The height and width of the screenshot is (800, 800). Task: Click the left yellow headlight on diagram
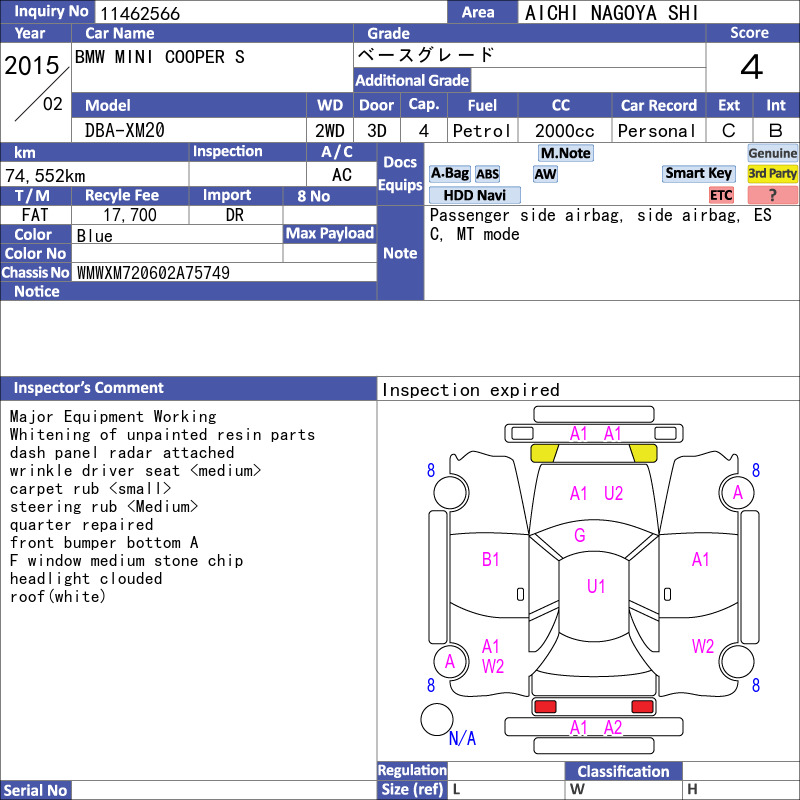tap(544, 453)
